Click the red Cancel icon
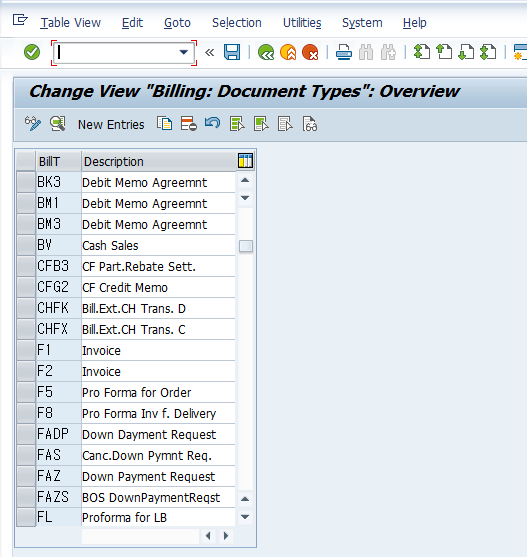The height and width of the screenshot is (557, 527). point(310,52)
